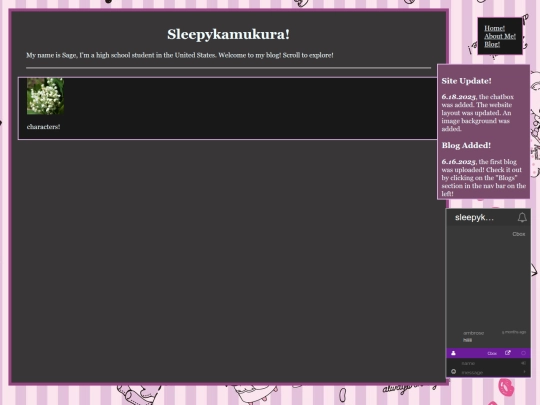
Task: Open the Blog! navigation link
Action: pyautogui.click(x=492, y=44)
